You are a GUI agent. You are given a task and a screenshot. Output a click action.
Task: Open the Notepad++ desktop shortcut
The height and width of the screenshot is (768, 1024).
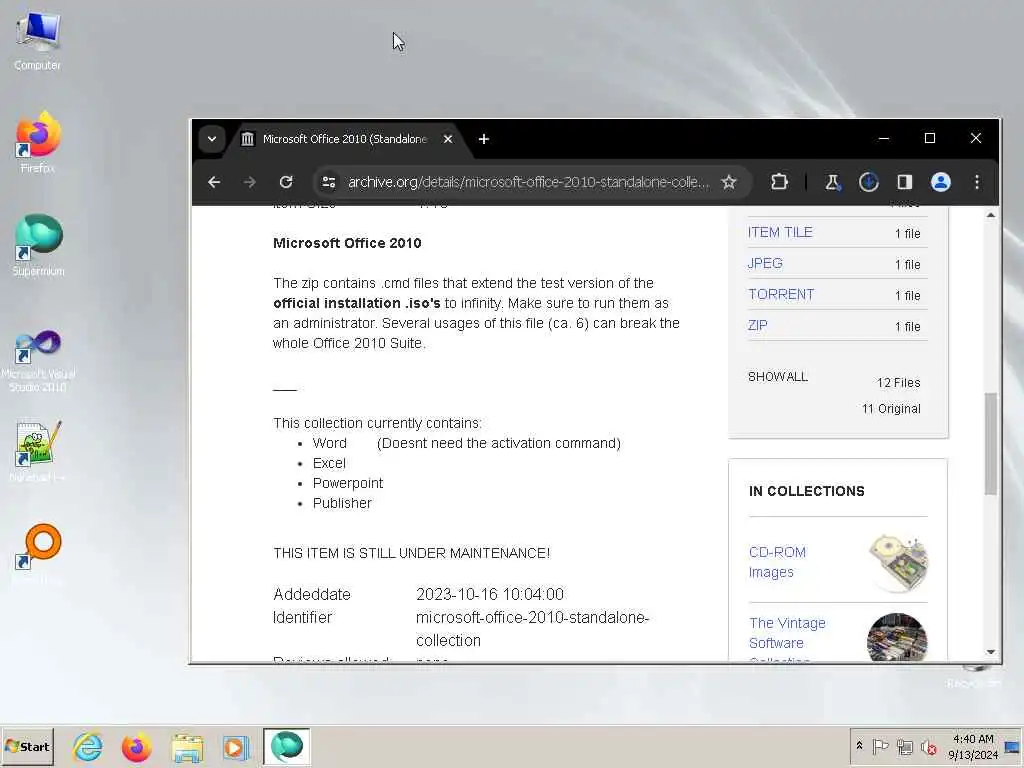38,451
